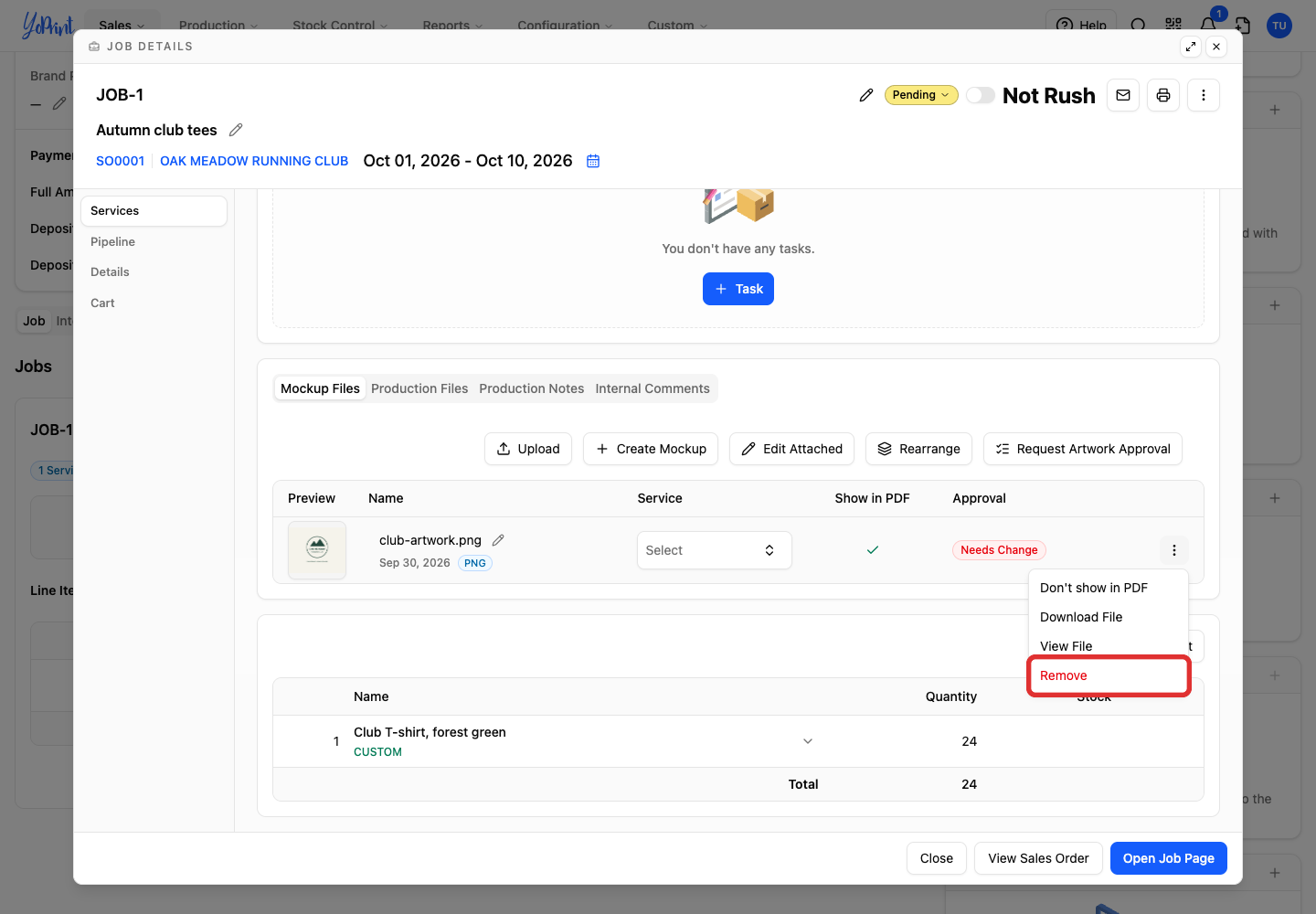The height and width of the screenshot is (914, 1316).
Task: Expand the Job Details dialog to full screen
Action: click(x=1191, y=47)
